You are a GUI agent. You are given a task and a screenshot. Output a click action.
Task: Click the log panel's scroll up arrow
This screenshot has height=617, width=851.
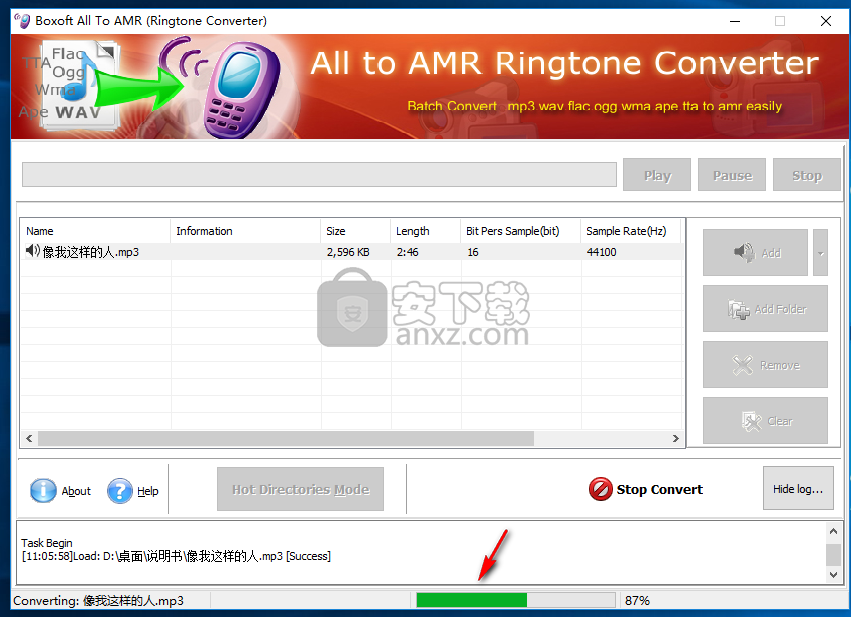(833, 531)
